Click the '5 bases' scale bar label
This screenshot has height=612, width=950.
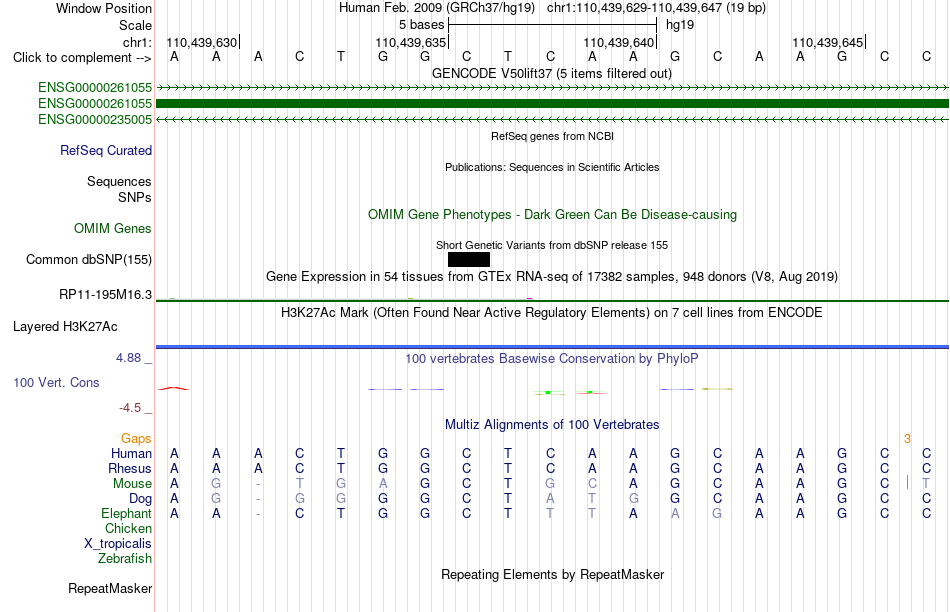[x=421, y=25]
